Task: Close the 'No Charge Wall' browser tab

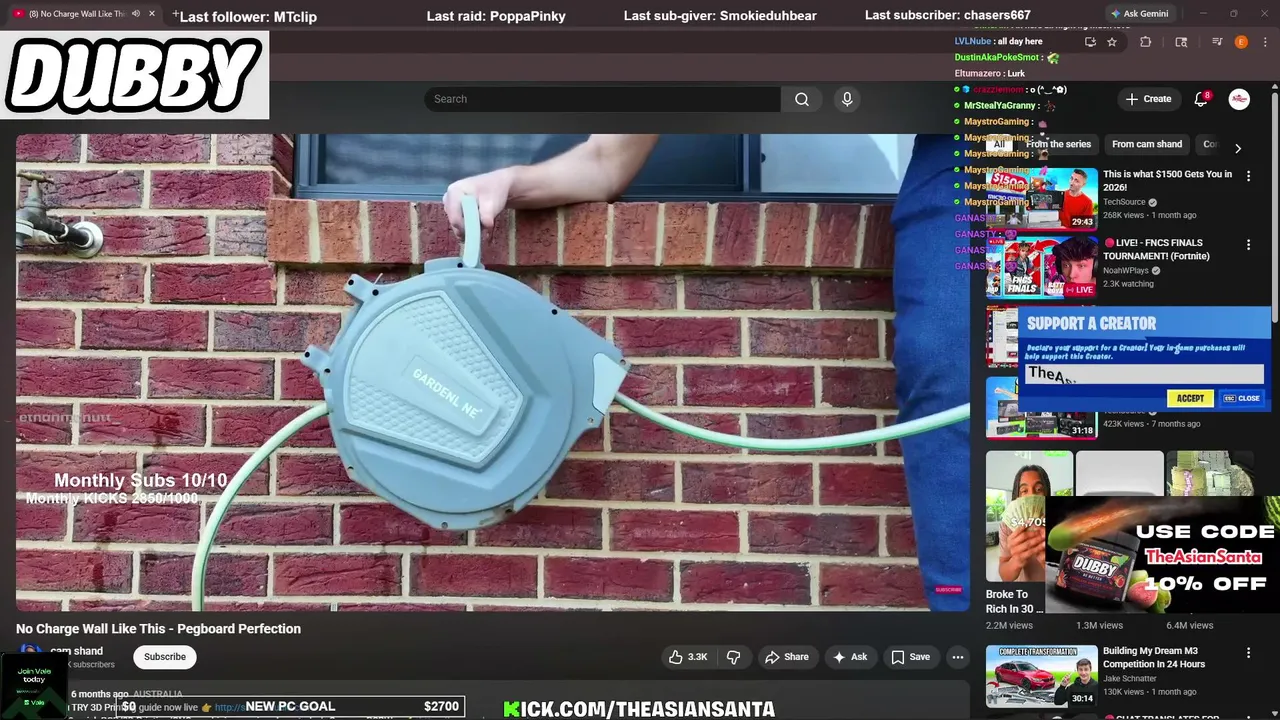Action: (x=152, y=14)
